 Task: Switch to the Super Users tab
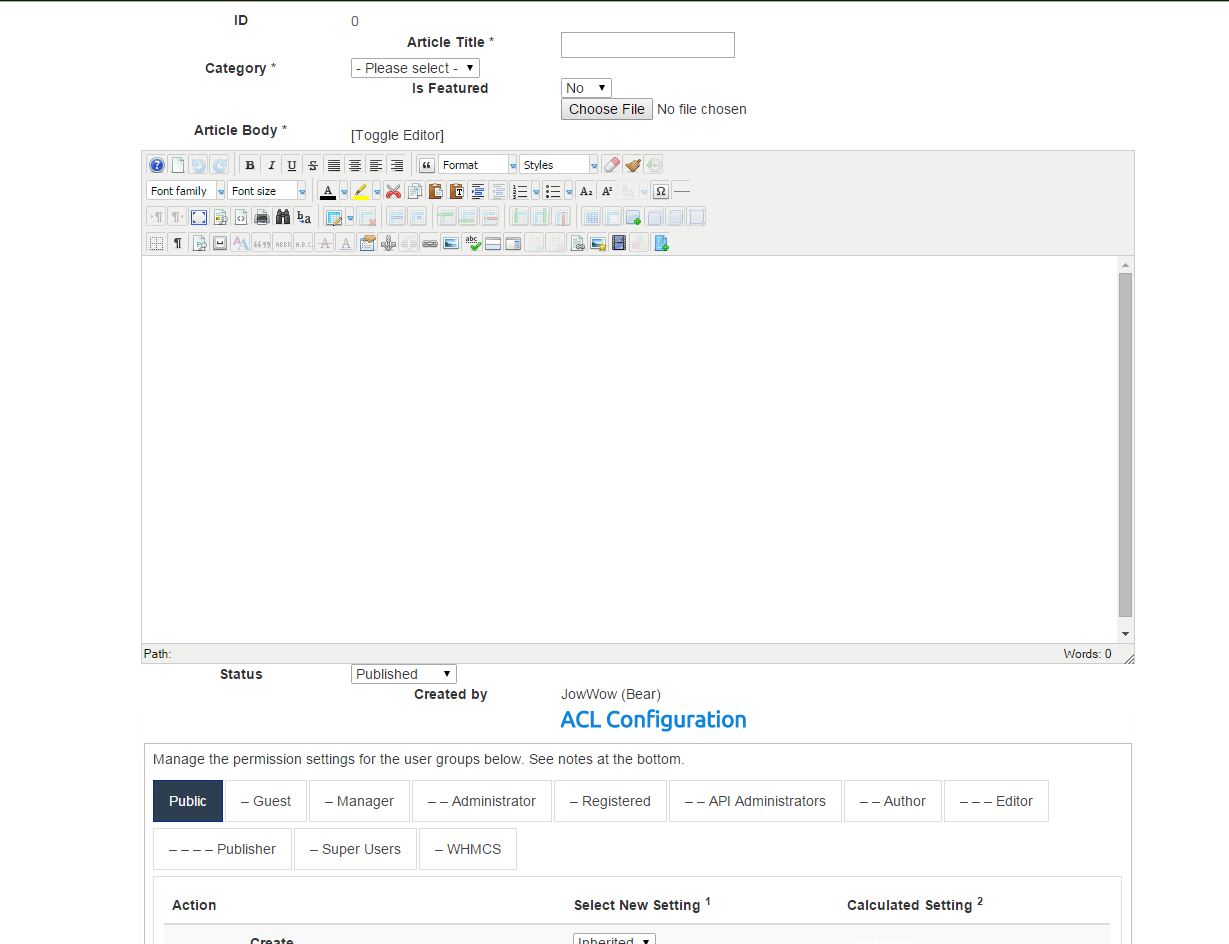(355, 849)
